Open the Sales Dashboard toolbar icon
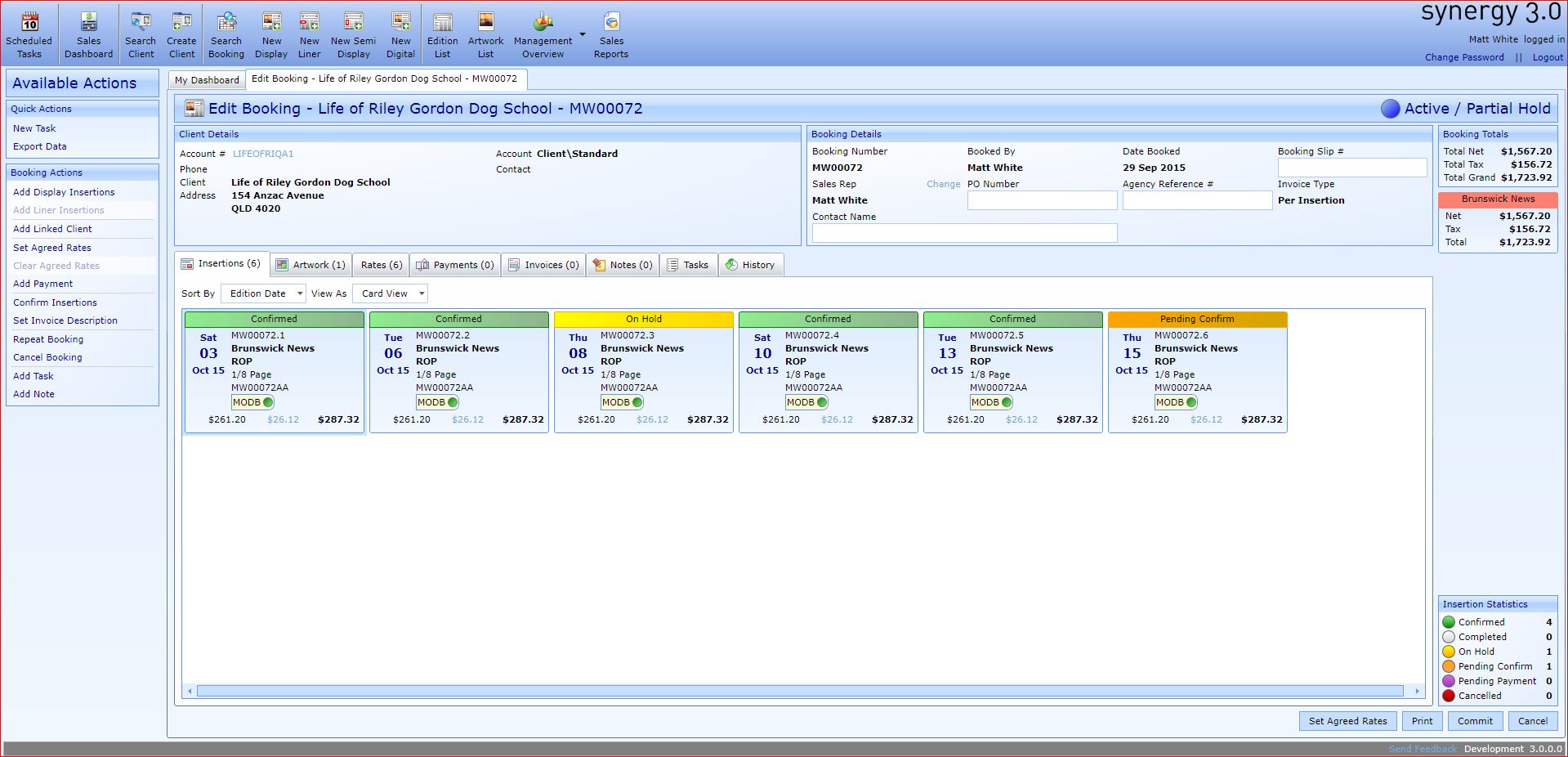This screenshot has width=1568, height=757. point(88,22)
